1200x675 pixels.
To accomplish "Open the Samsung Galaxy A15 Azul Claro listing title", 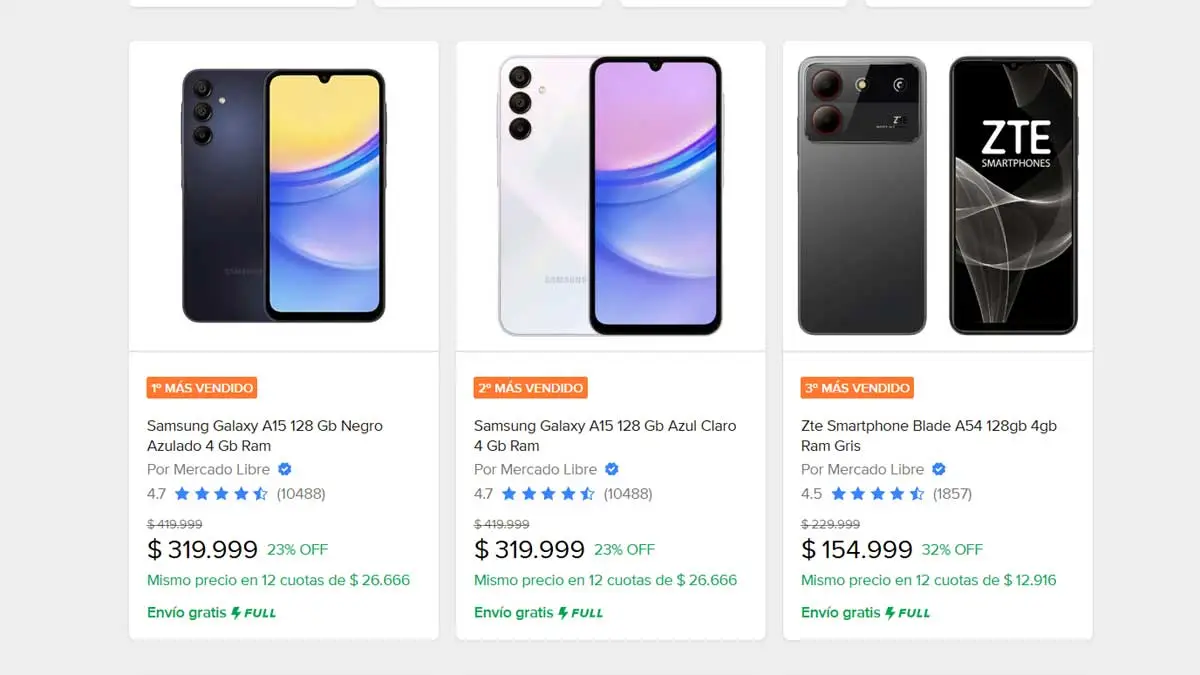I will [x=604, y=435].
